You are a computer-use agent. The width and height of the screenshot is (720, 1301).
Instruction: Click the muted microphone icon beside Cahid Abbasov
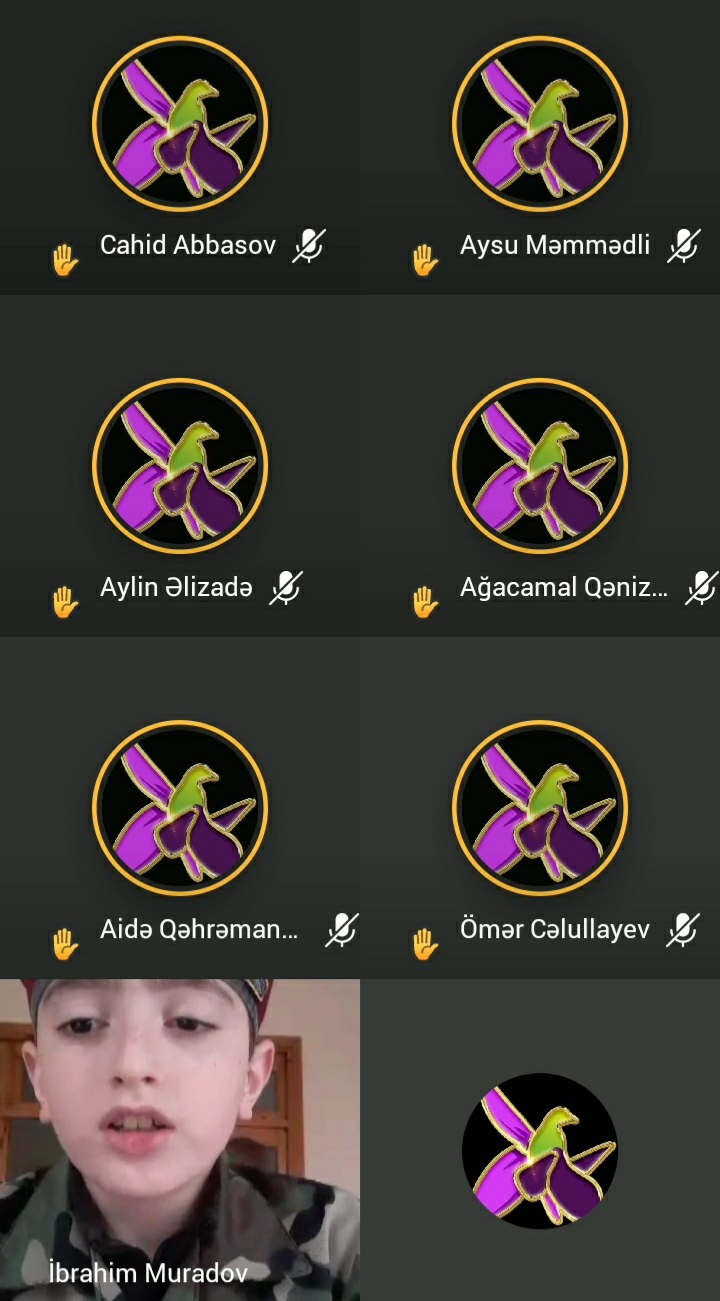pos(309,246)
